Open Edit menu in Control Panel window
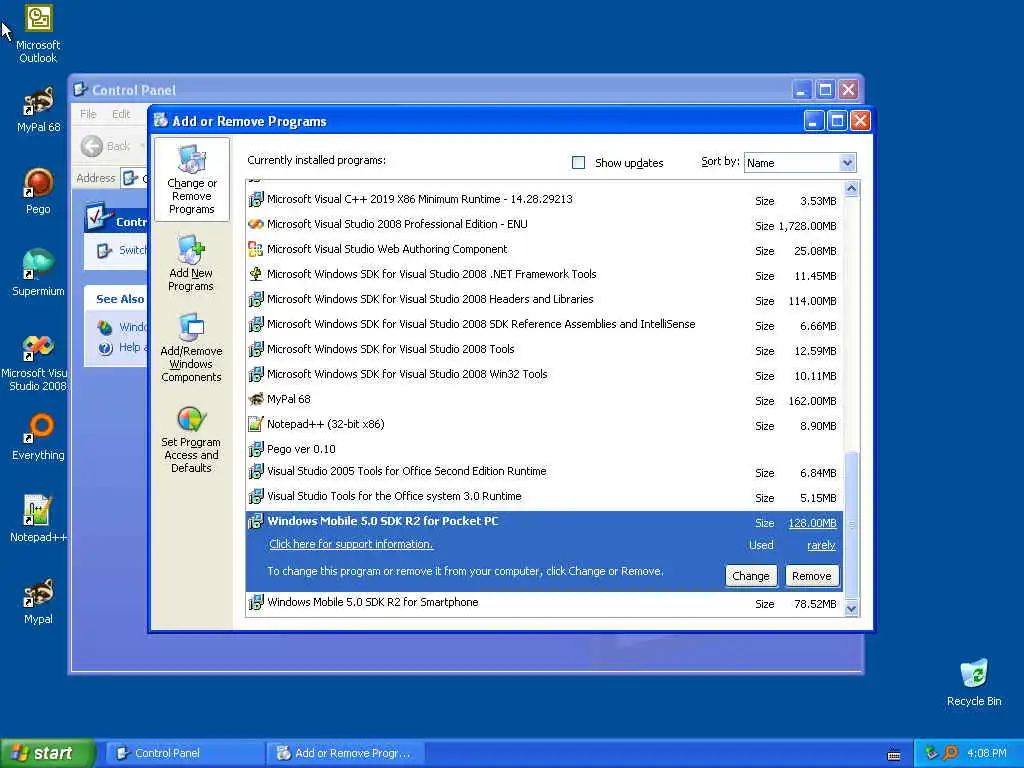Viewport: 1024px width, 768px height. [x=121, y=114]
